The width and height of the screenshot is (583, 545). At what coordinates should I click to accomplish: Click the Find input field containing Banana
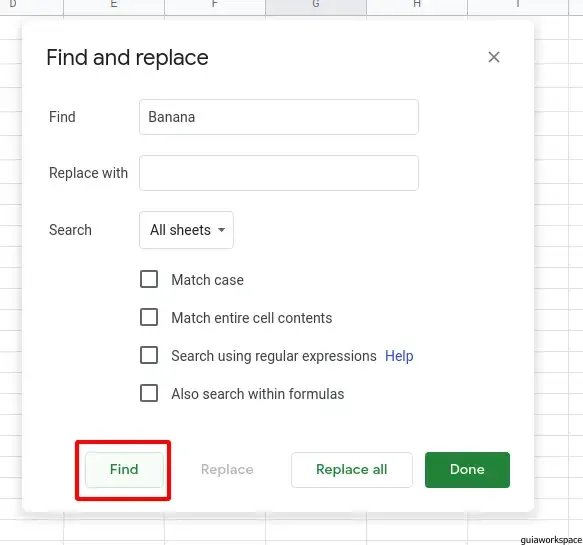pyautogui.click(x=279, y=117)
